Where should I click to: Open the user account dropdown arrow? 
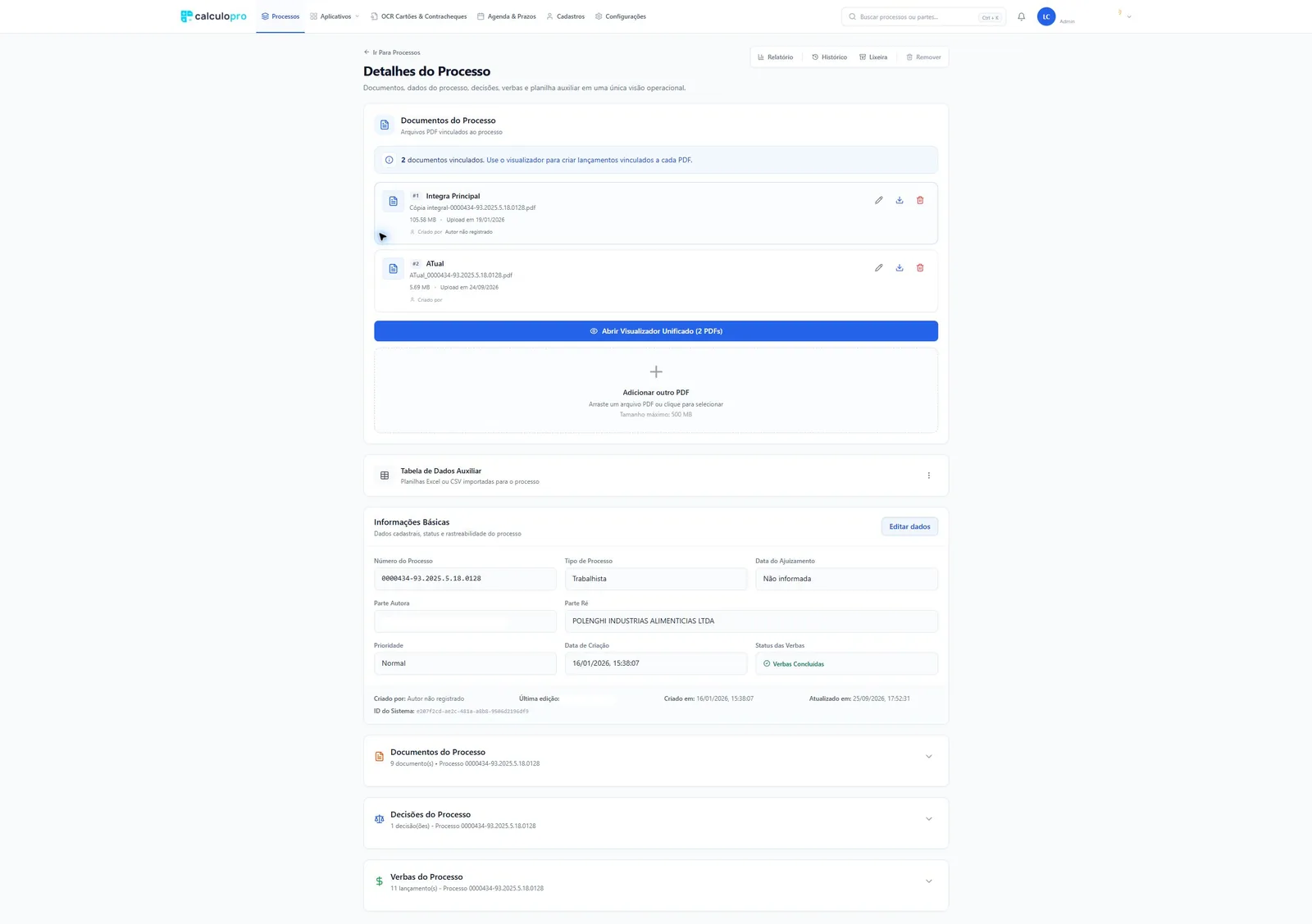click(1129, 16)
